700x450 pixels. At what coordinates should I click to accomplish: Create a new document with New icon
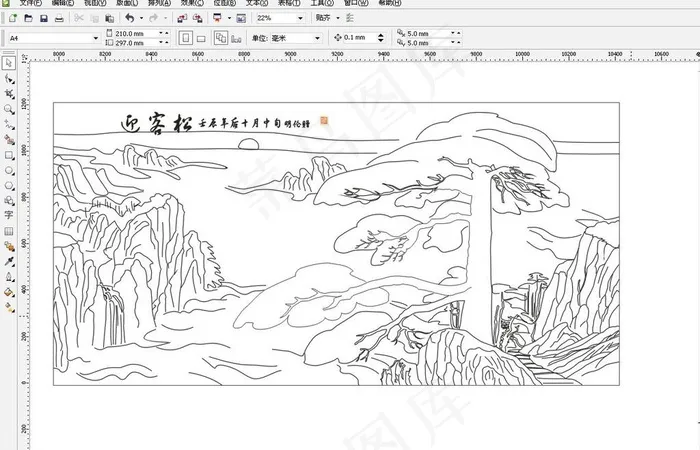tap(11, 18)
